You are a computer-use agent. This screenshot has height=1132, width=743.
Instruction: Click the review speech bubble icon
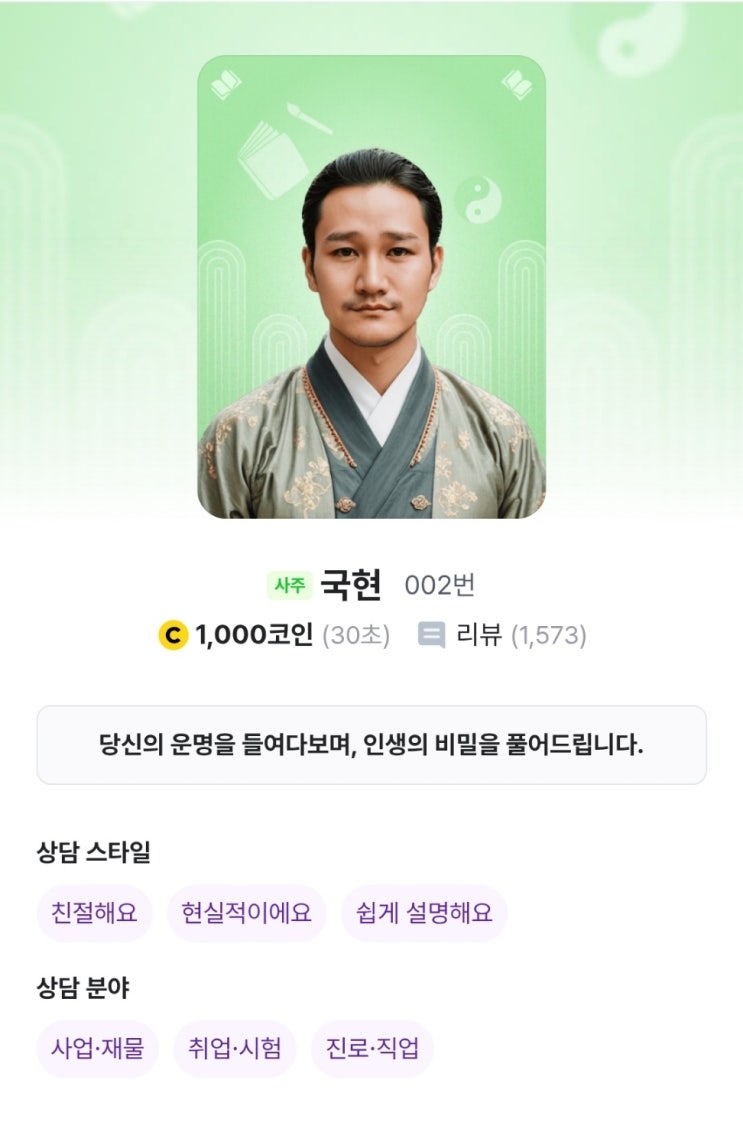(x=431, y=635)
